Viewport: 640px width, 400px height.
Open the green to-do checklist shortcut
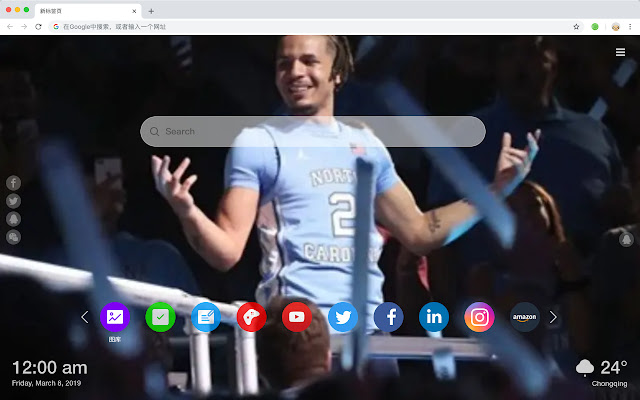(x=160, y=317)
